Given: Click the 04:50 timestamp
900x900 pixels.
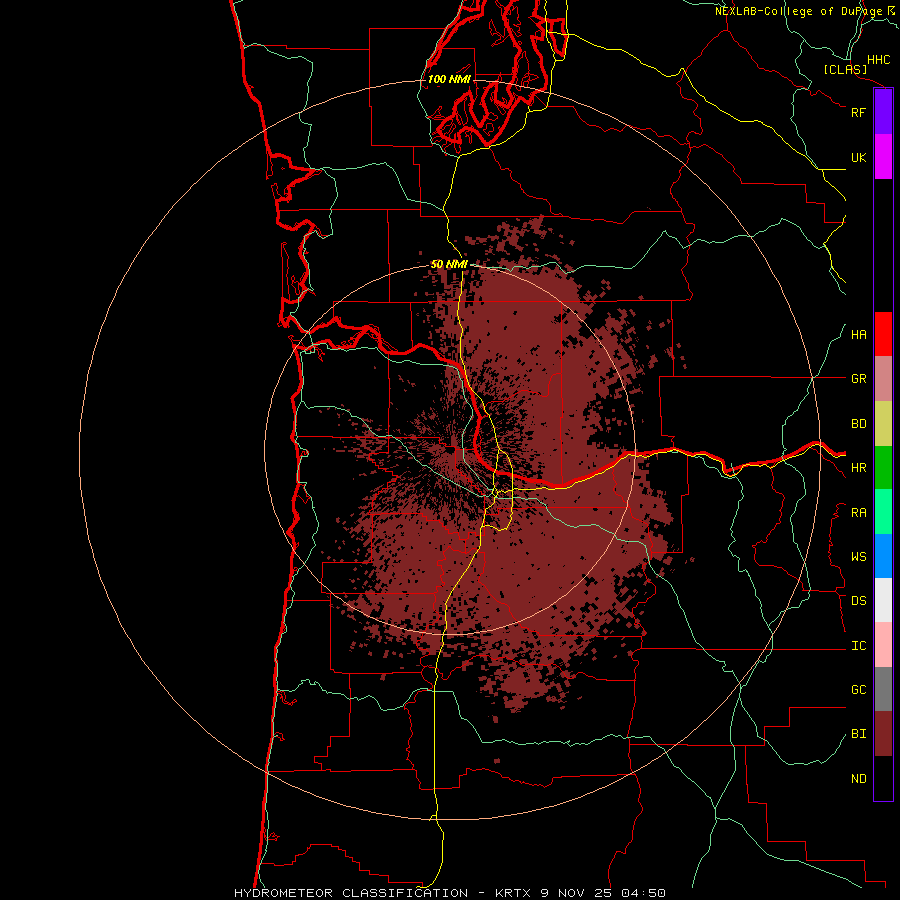Looking at the screenshot, I should pyautogui.click(x=643, y=893).
